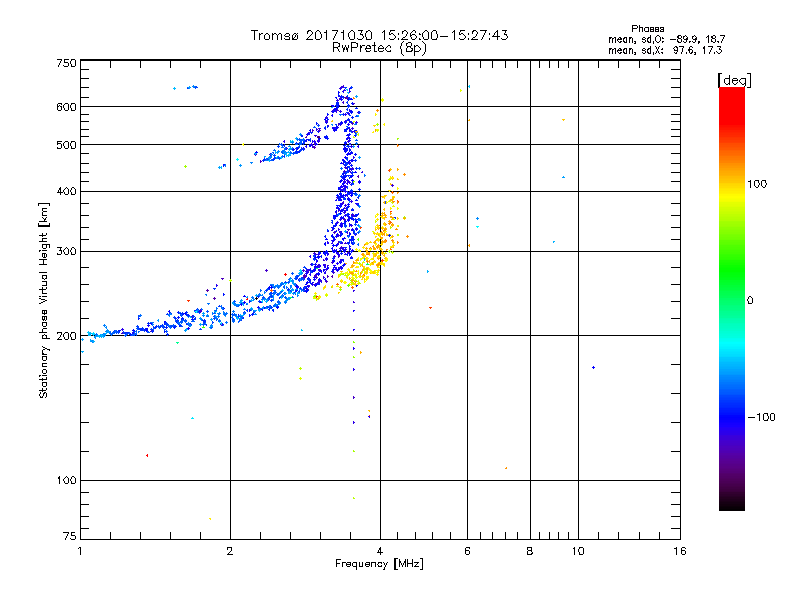This screenshot has width=800, height=600.
Task: Click the 'Frequency [MHz]' axis title
Action: (379, 564)
